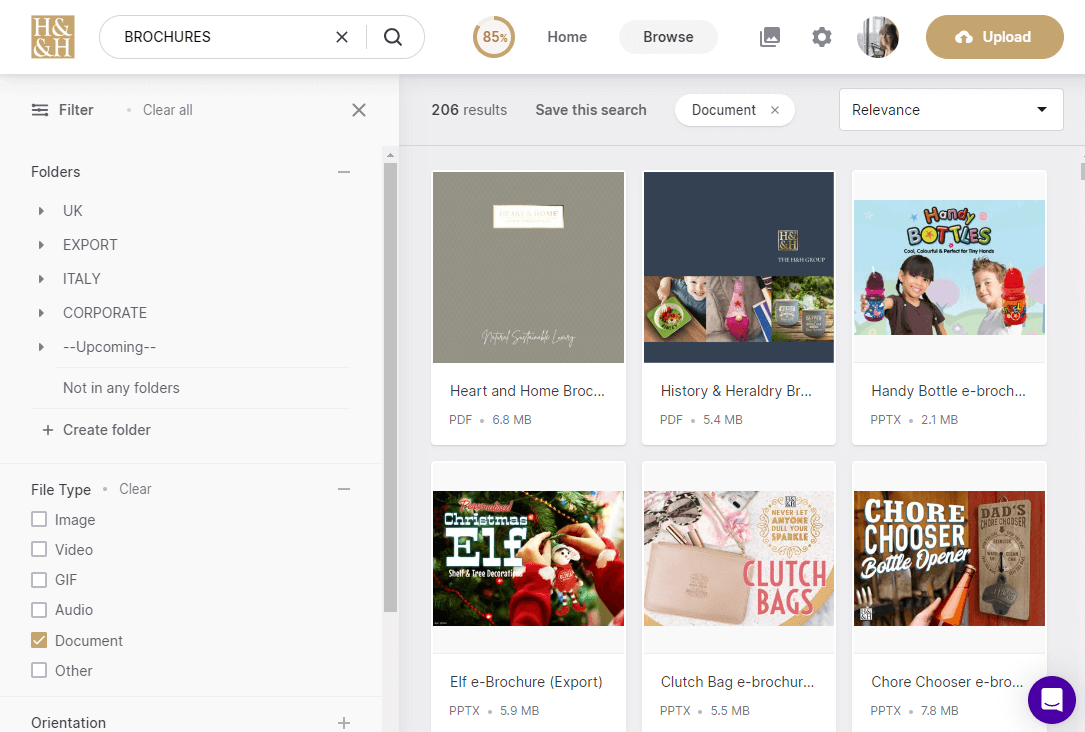Select the CORPORATE folder label
The width and height of the screenshot is (1085, 732).
(104, 313)
